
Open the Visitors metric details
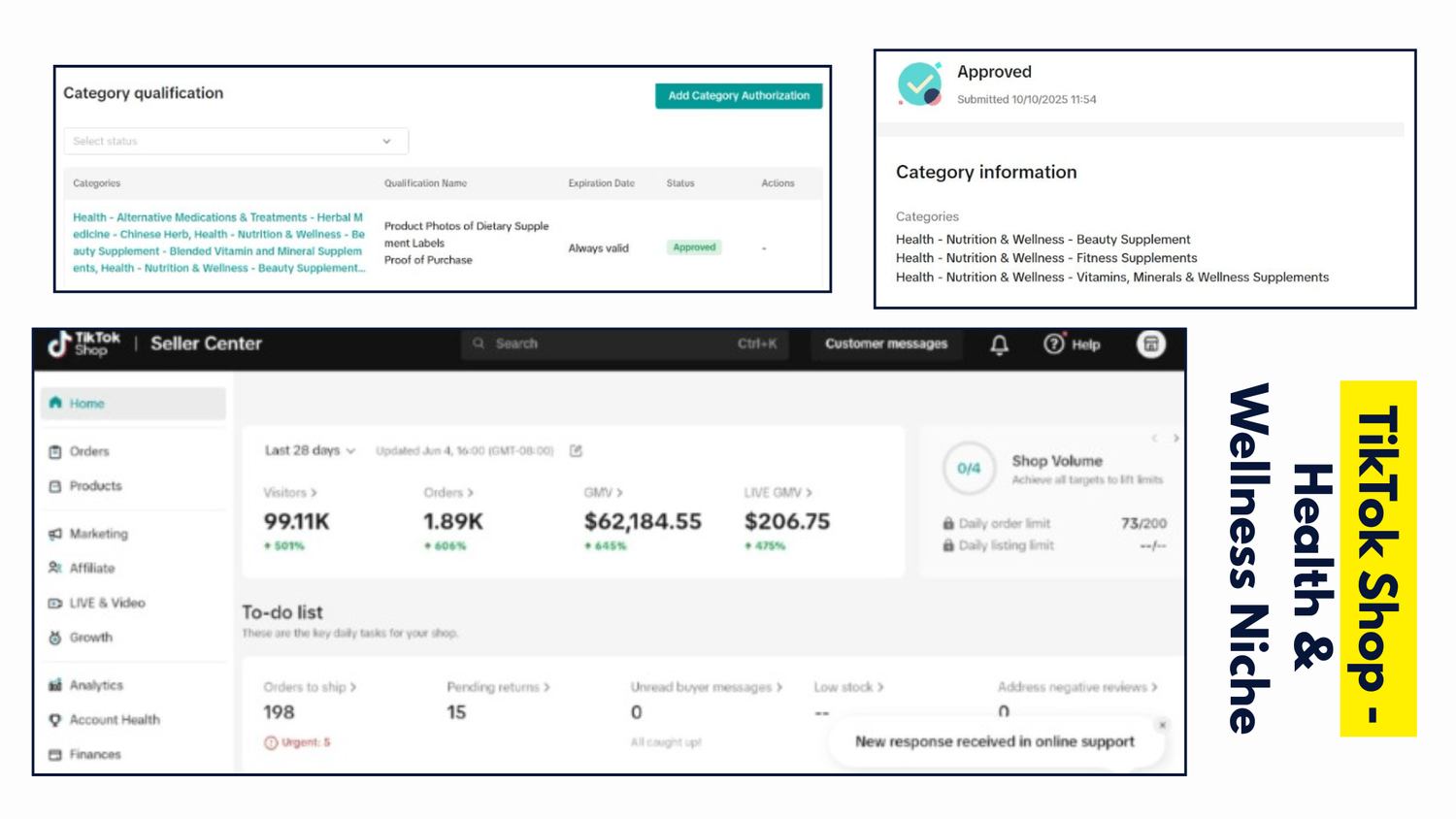pos(290,493)
